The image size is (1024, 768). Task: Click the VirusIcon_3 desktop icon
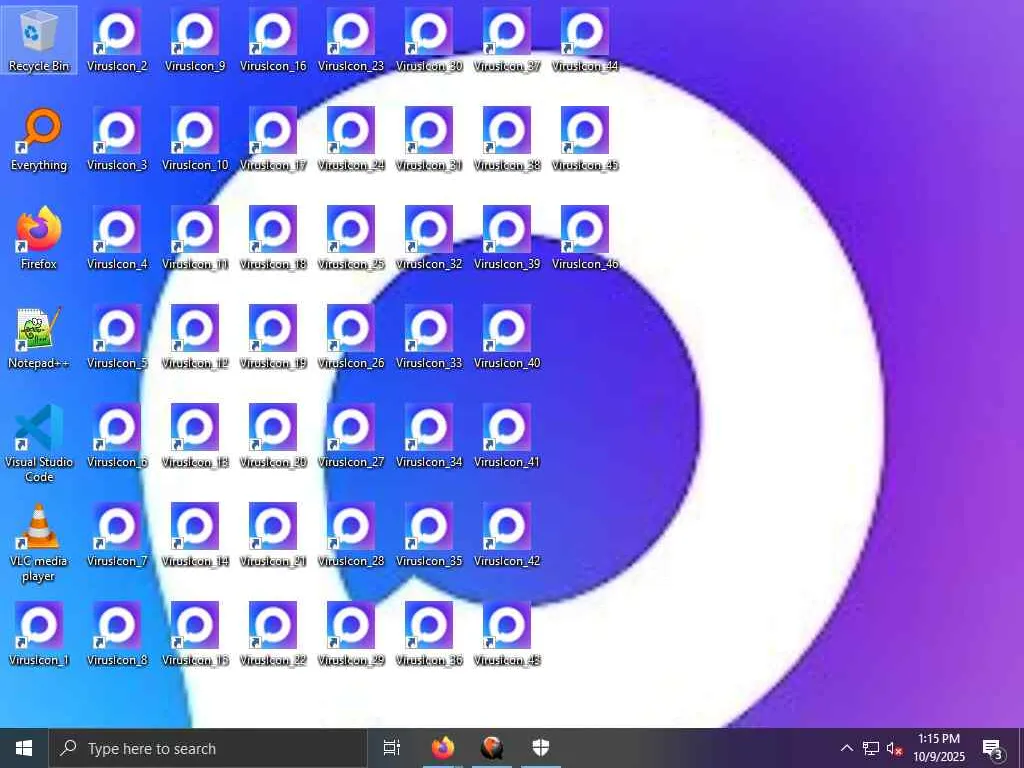coord(117,139)
